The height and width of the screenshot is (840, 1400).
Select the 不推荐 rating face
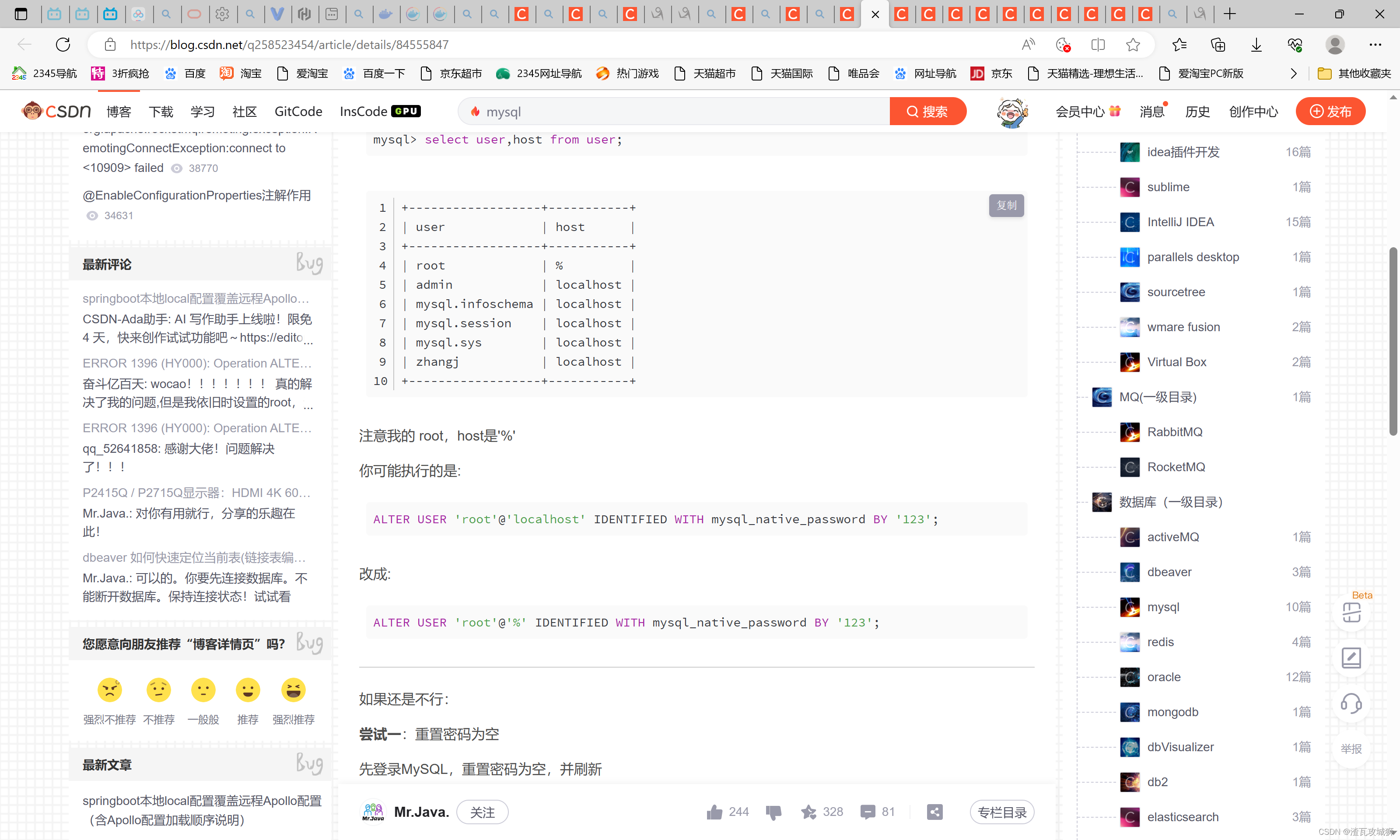[x=158, y=690]
